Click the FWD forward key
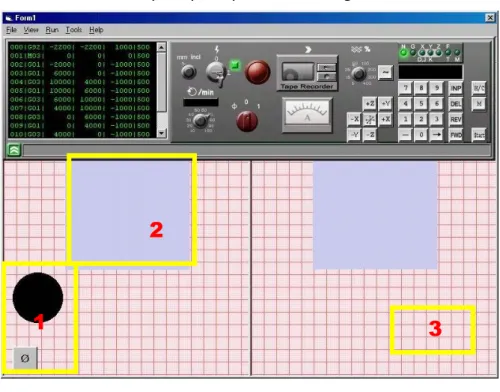 (x=456, y=135)
